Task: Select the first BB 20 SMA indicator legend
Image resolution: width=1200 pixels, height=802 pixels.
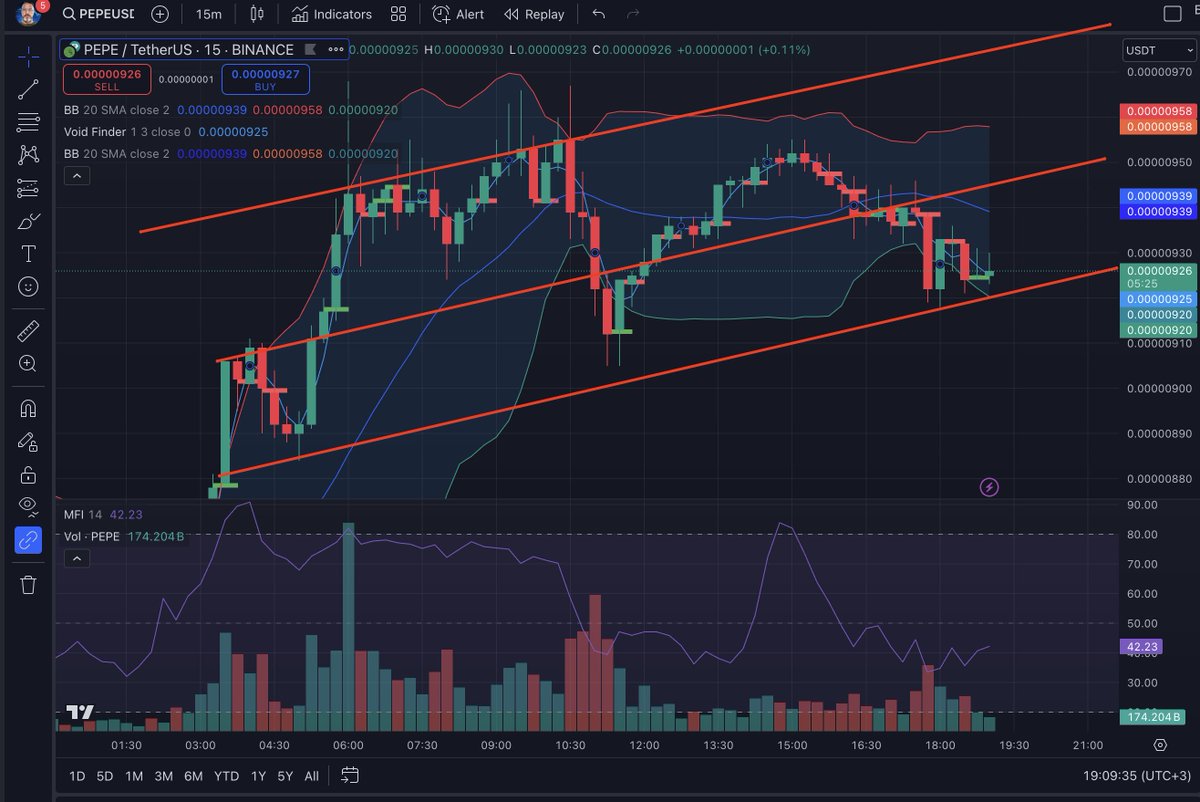Action: [x=116, y=110]
